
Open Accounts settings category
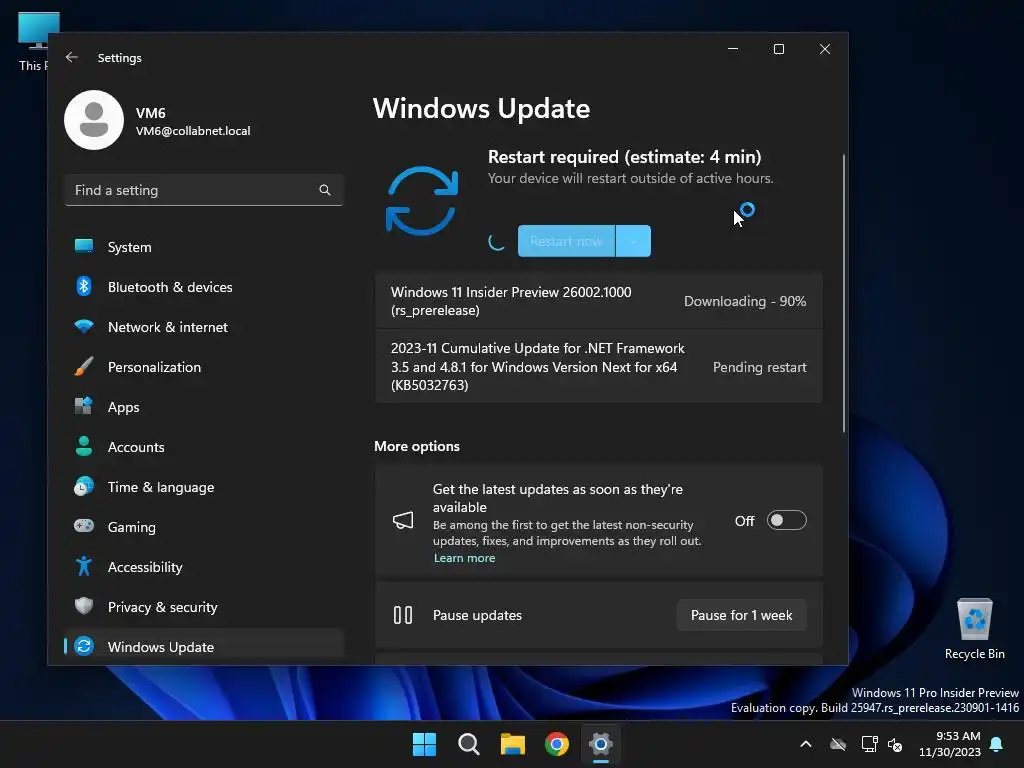coord(136,447)
